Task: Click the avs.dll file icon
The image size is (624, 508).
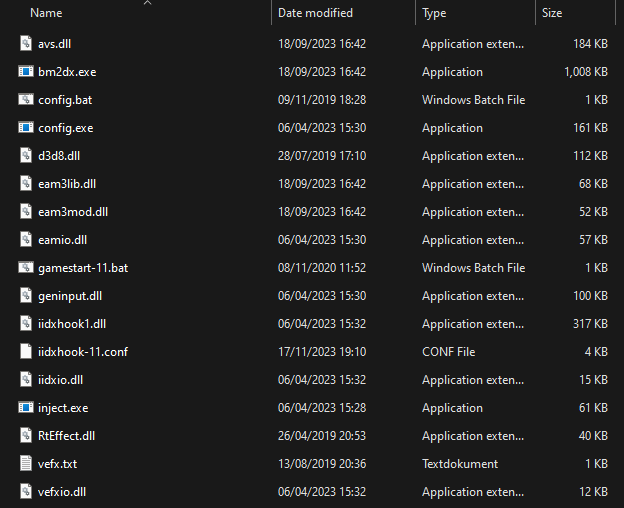Action: tap(27, 44)
